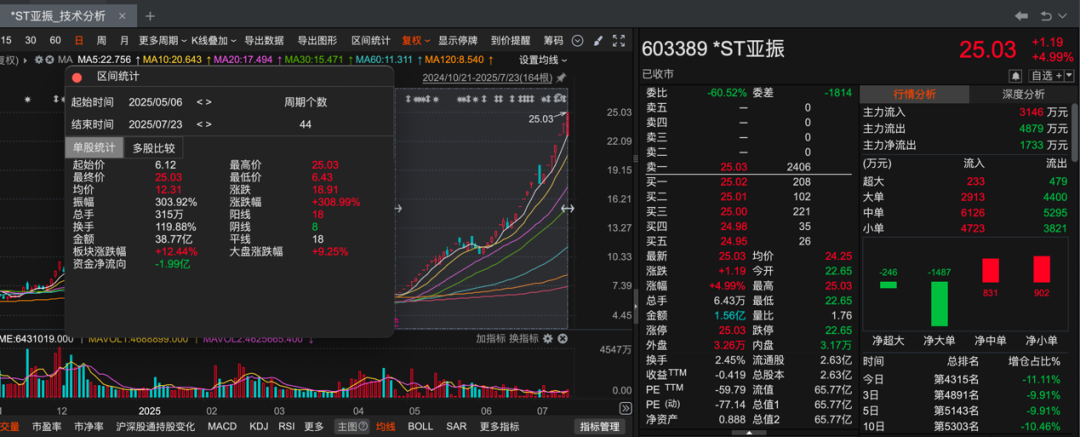Go back using the left arrow icon
This screenshot has width=1080, height=437.
1021,16
